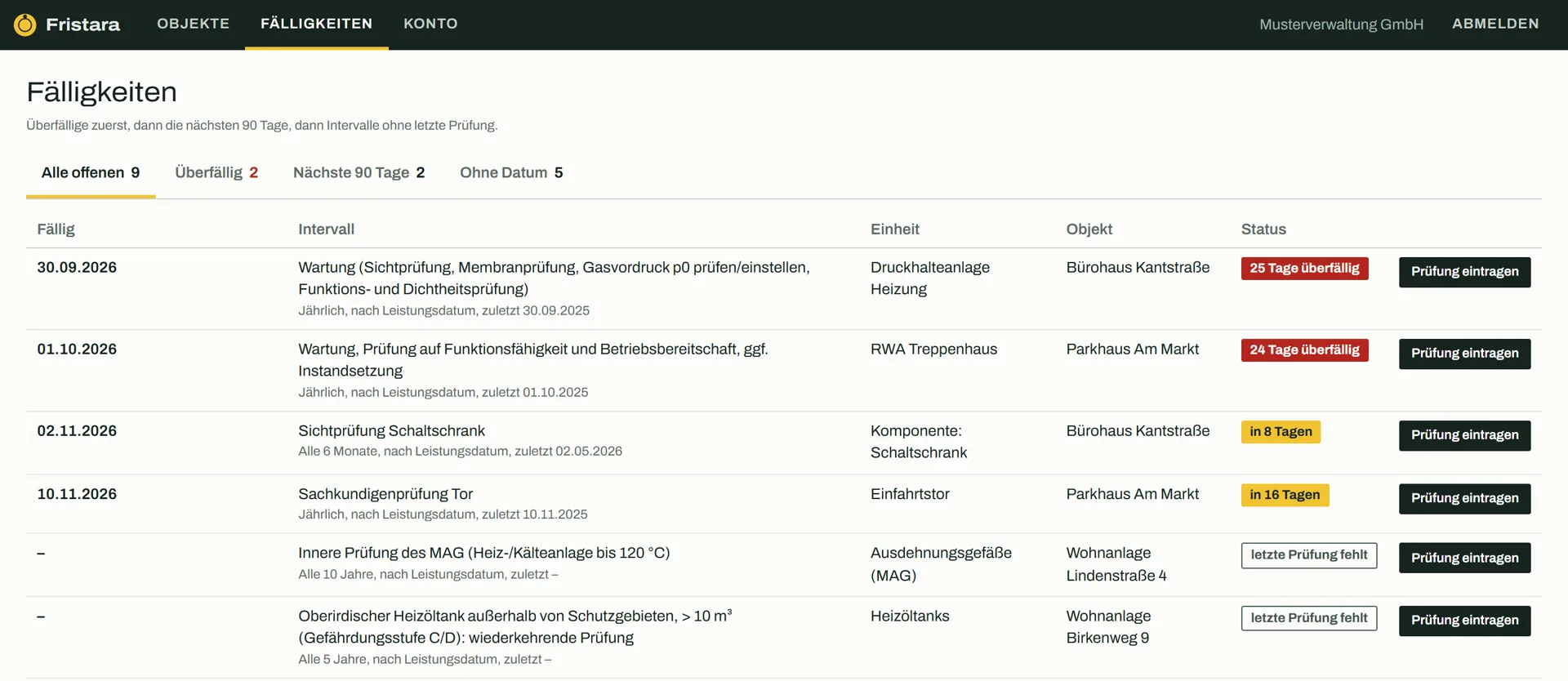Viewport: 1568px width, 681px height.
Task: Click the Musterverwaltung GmbH account name
Action: 1341,24
